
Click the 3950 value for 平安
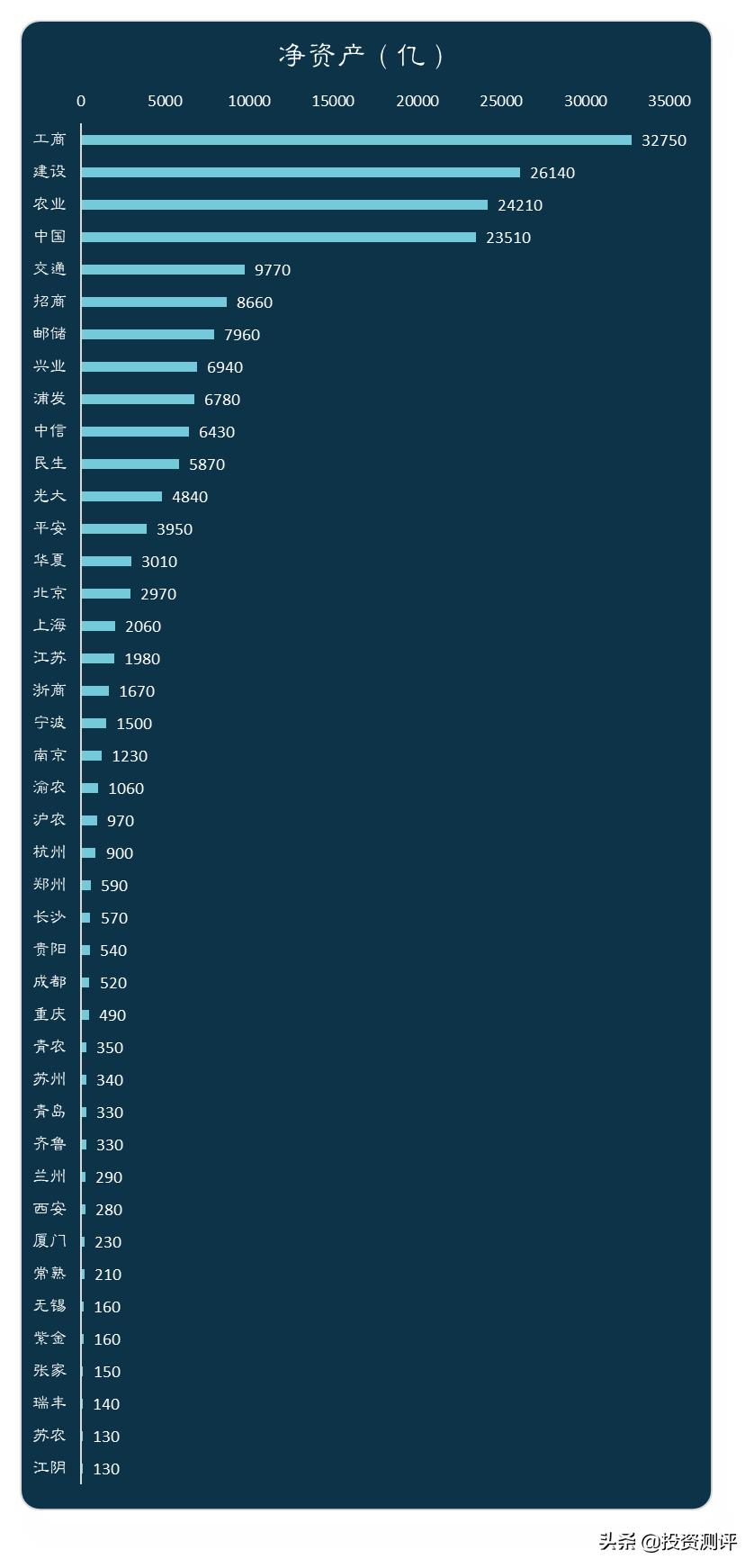[174, 529]
